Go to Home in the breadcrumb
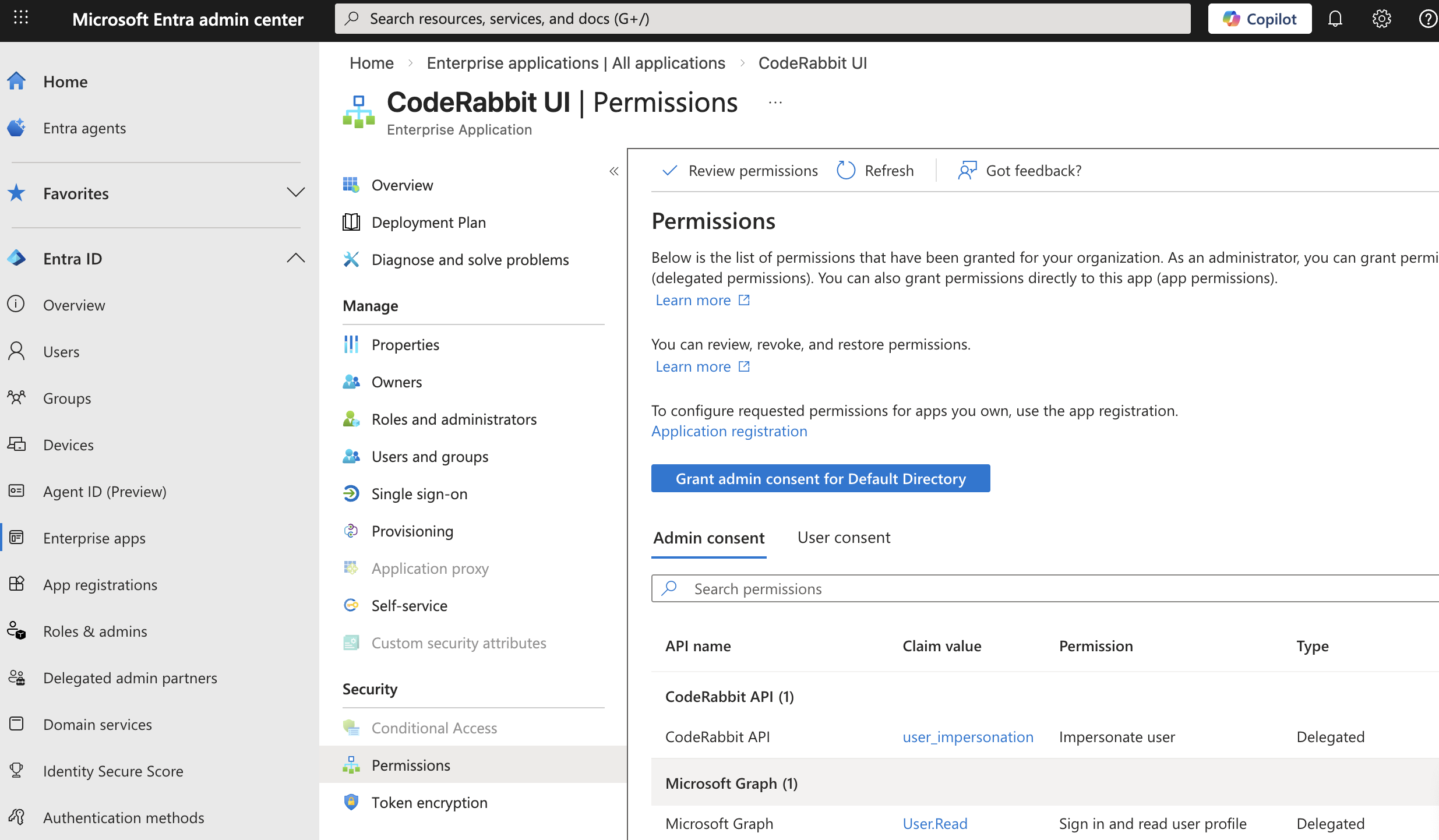This screenshot has height=840, width=1439. click(372, 63)
